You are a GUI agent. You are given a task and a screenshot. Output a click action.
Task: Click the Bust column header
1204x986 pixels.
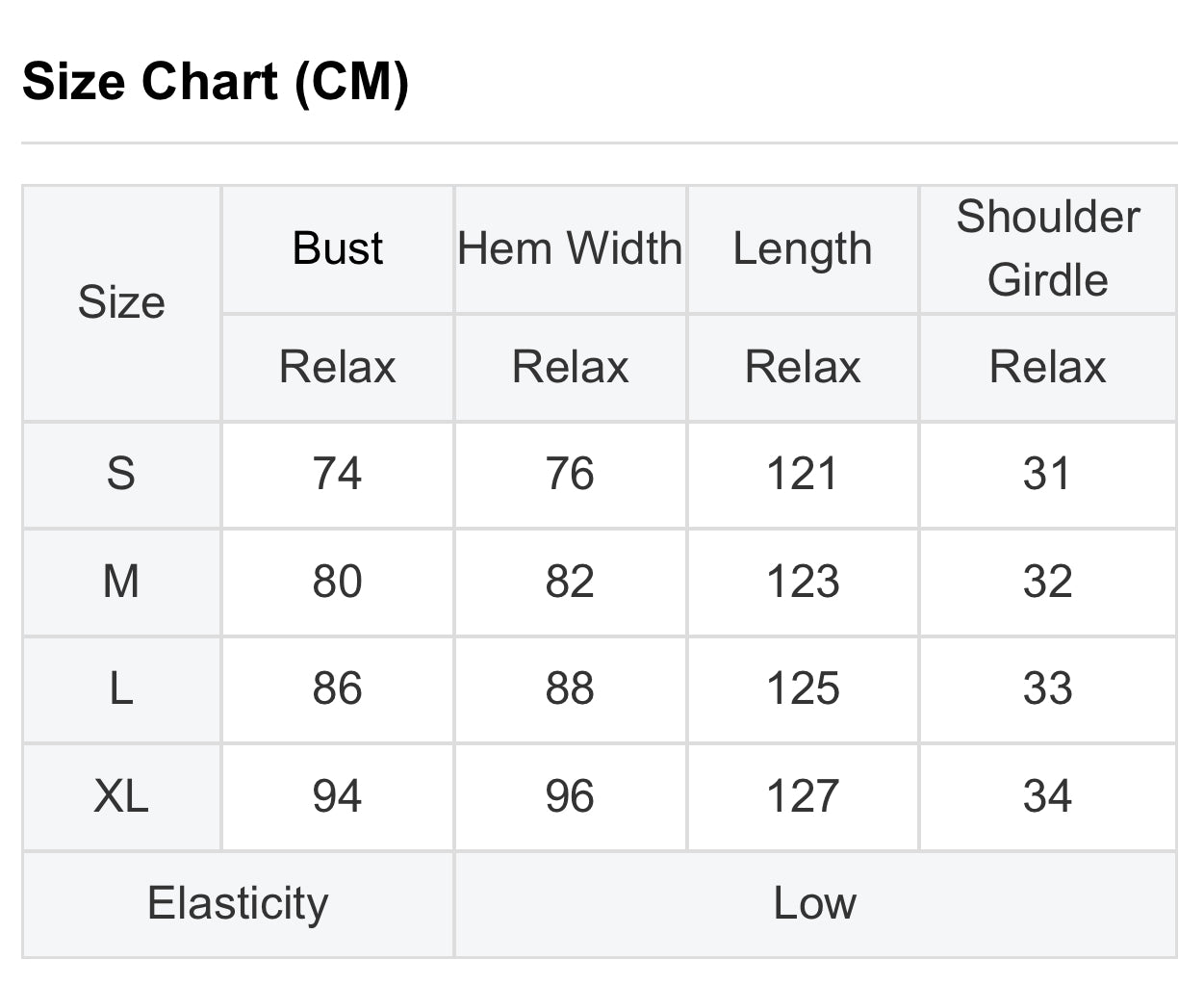pyautogui.click(x=338, y=248)
